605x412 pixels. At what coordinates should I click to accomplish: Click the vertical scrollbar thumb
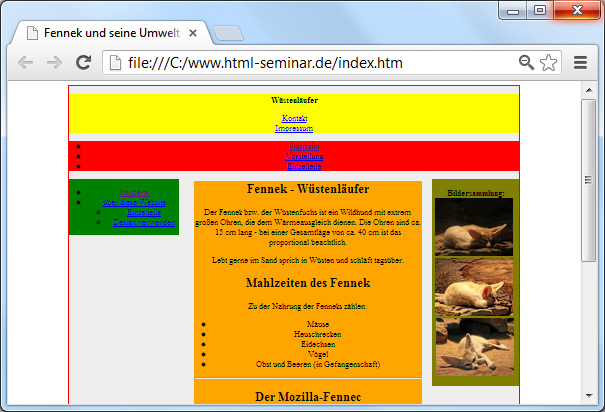click(x=589, y=180)
